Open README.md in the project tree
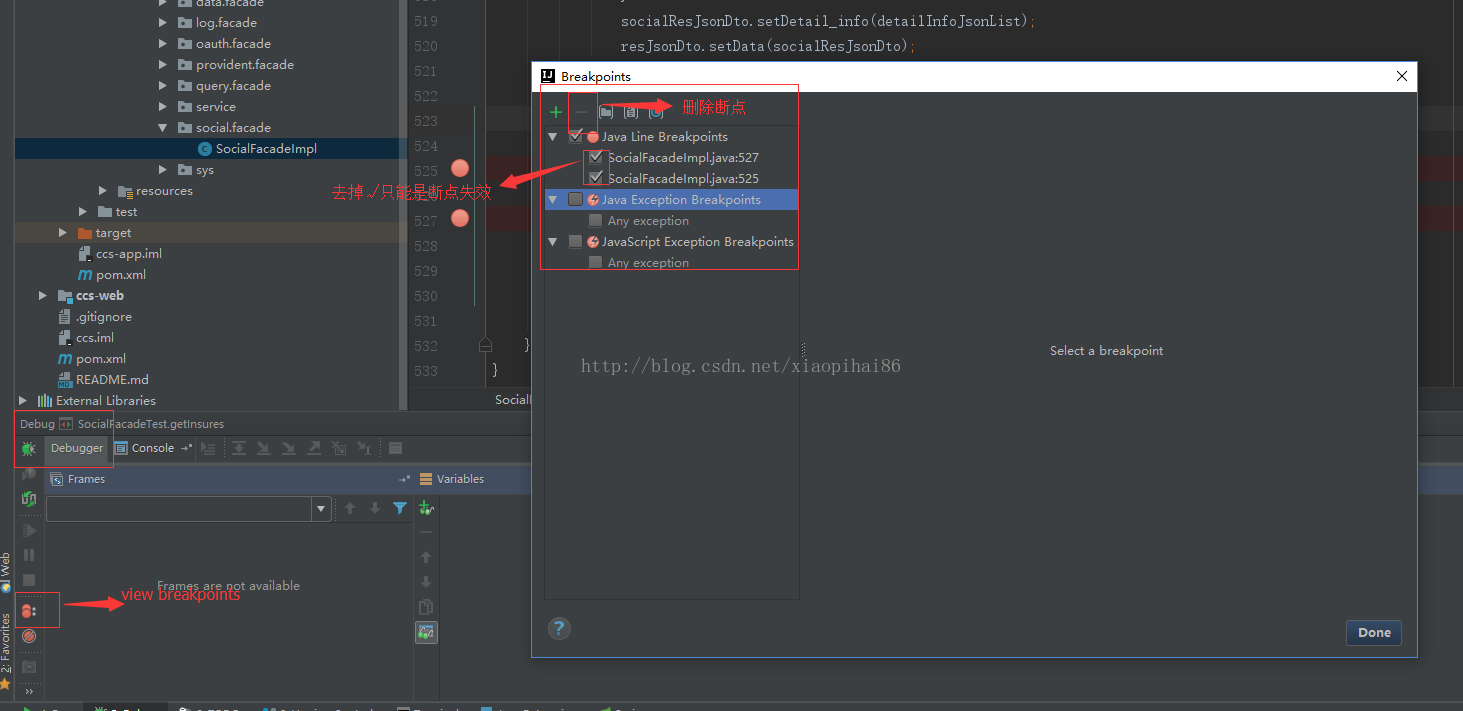The image size is (1463, 711). click(x=112, y=380)
